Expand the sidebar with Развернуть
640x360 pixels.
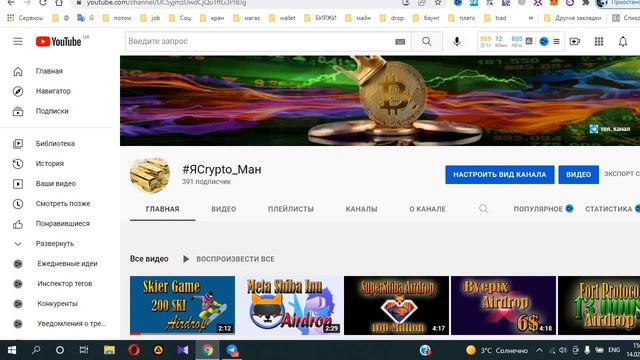click(x=56, y=244)
